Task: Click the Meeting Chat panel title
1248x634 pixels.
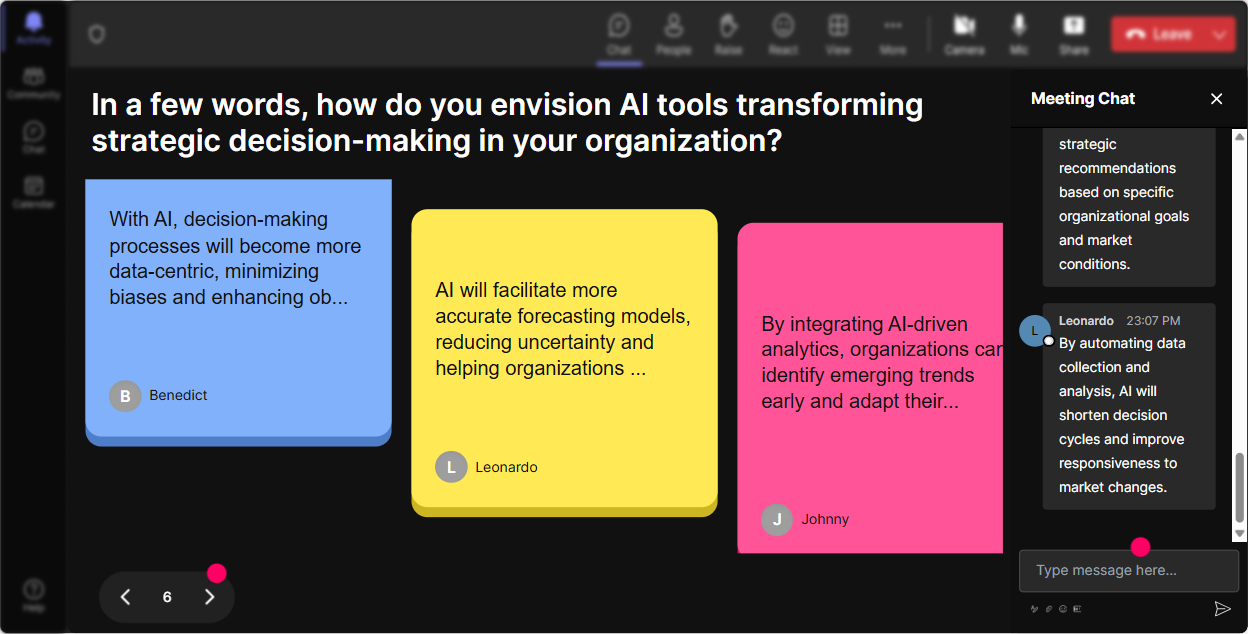Action: coord(1083,98)
